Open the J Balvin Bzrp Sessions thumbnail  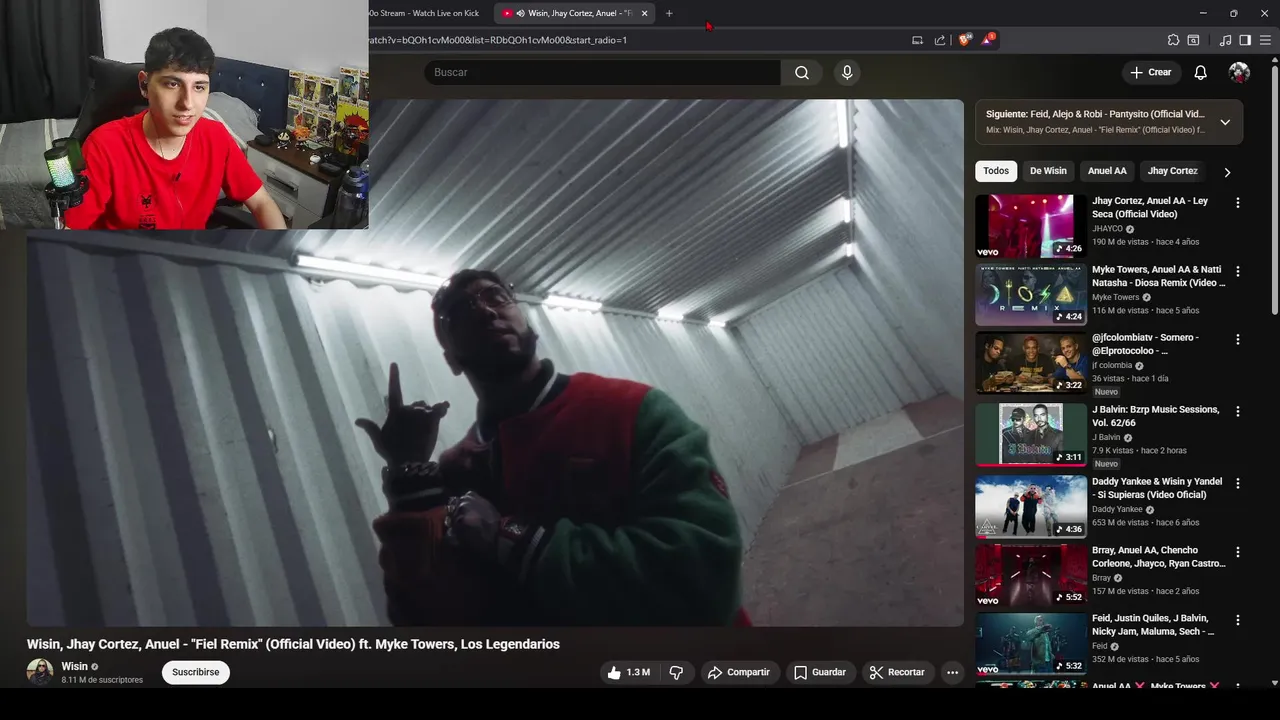[x=1031, y=435]
